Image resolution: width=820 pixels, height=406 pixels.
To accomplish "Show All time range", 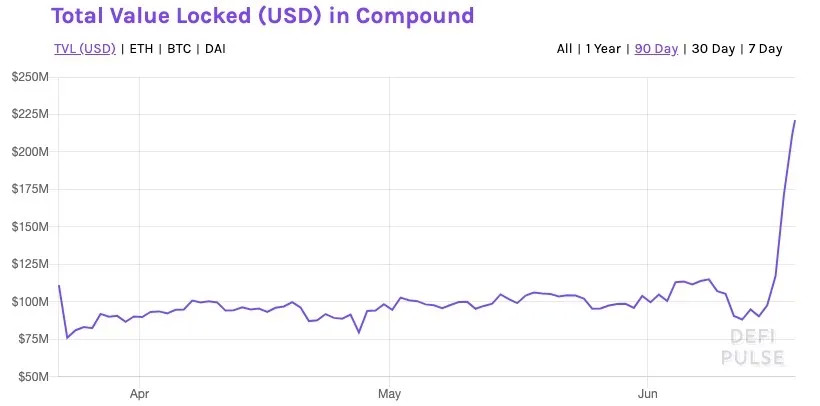I will 564,49.
